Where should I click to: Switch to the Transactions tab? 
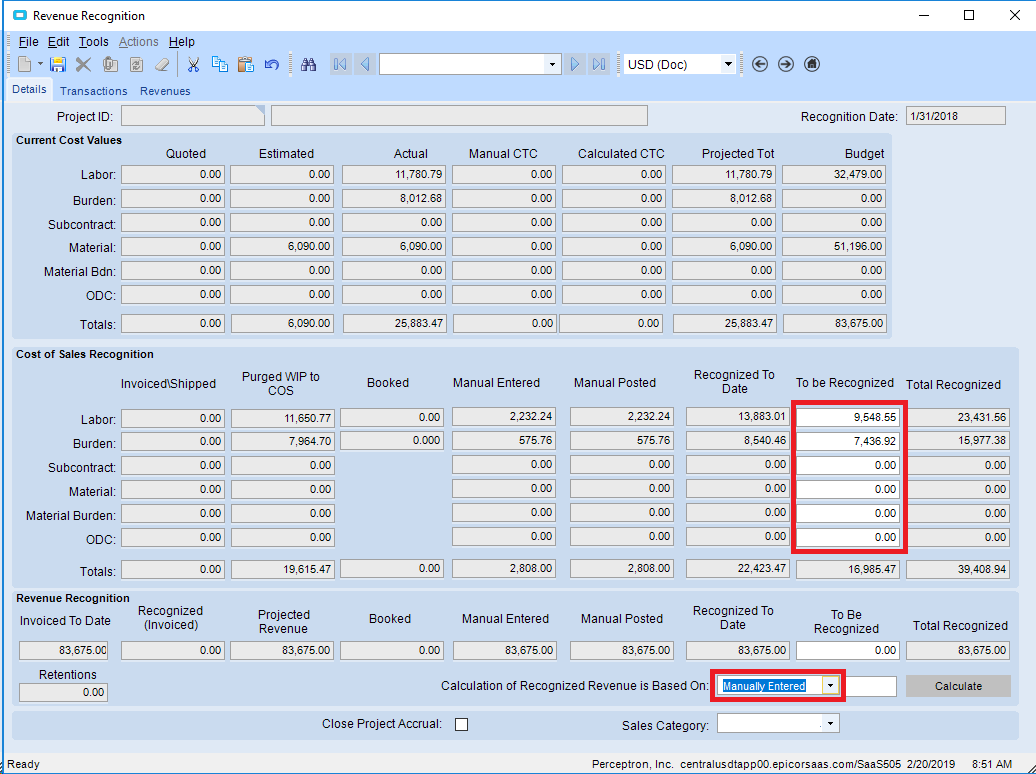click(x=93, y=91)
